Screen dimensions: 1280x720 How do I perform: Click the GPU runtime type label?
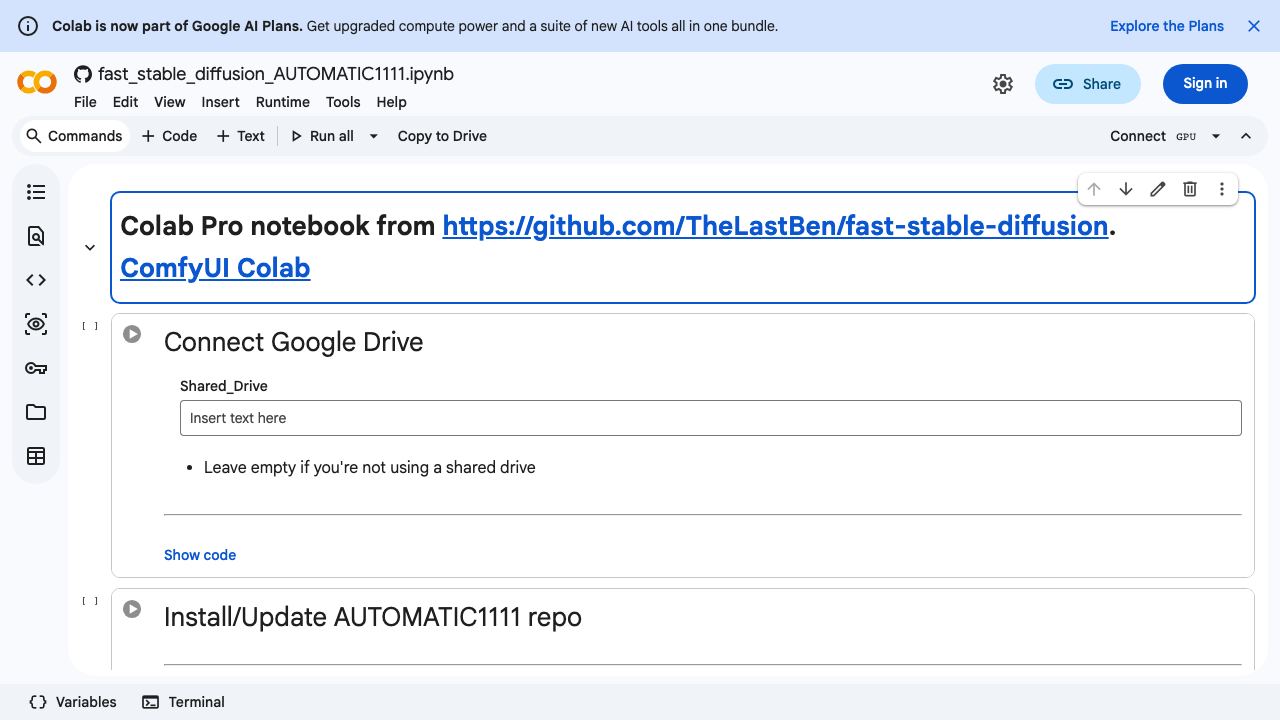[1186, 136]
